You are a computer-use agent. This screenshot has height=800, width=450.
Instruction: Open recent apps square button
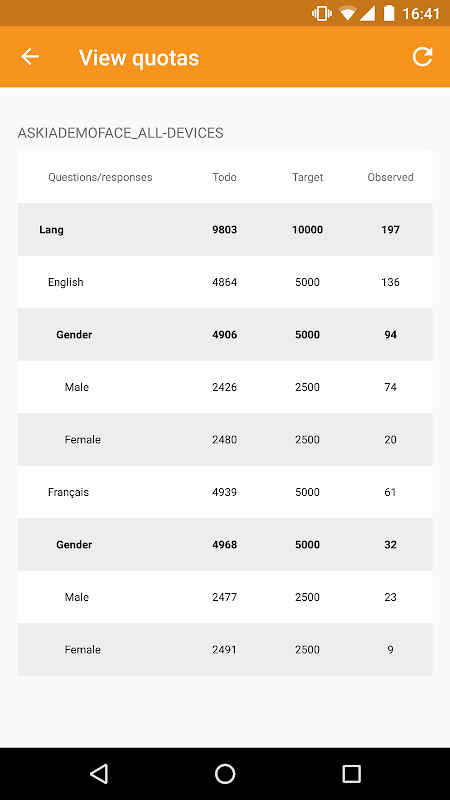pyautogui.click(x=351, y=773)
